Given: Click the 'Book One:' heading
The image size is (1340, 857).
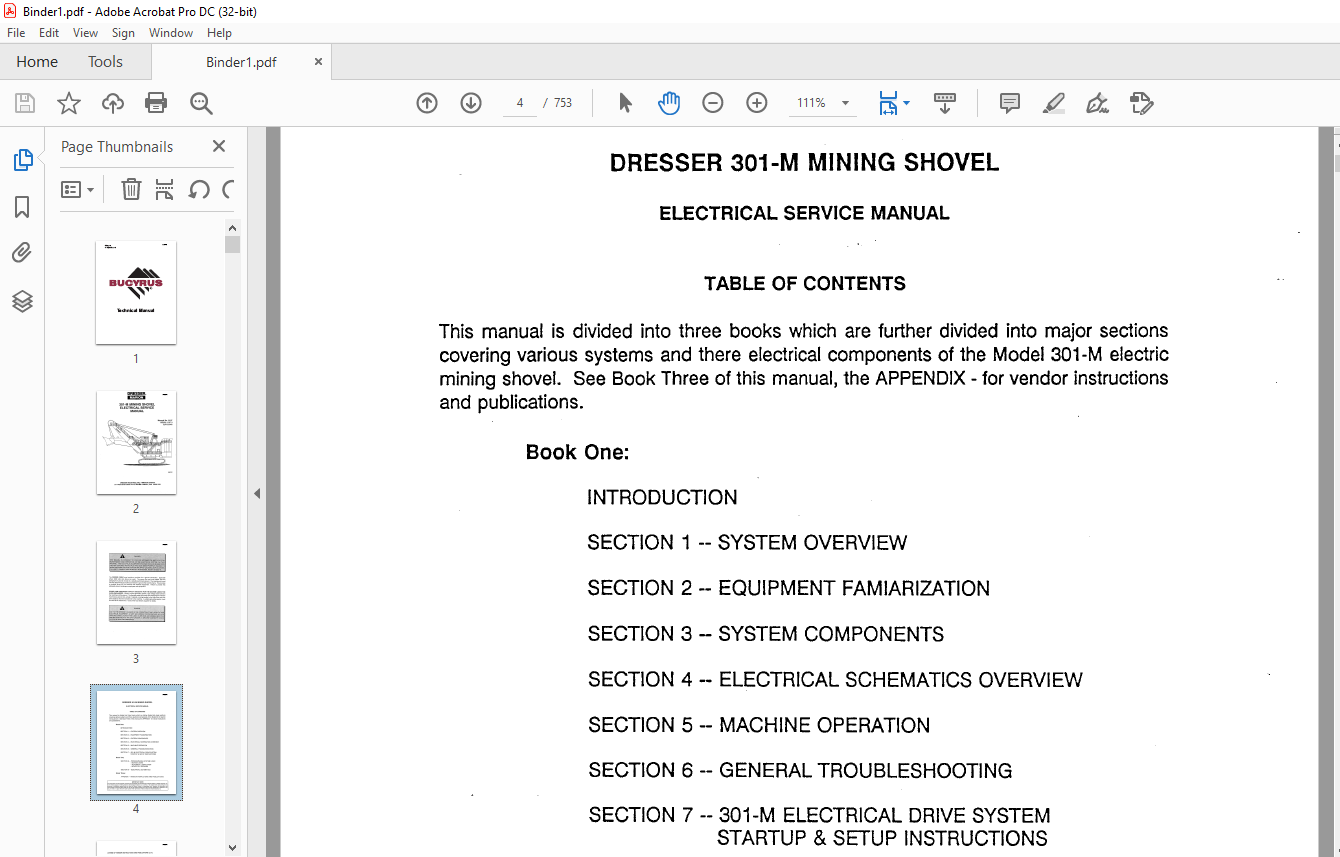Looking at the screenshot, I should [x=578, y=452].
